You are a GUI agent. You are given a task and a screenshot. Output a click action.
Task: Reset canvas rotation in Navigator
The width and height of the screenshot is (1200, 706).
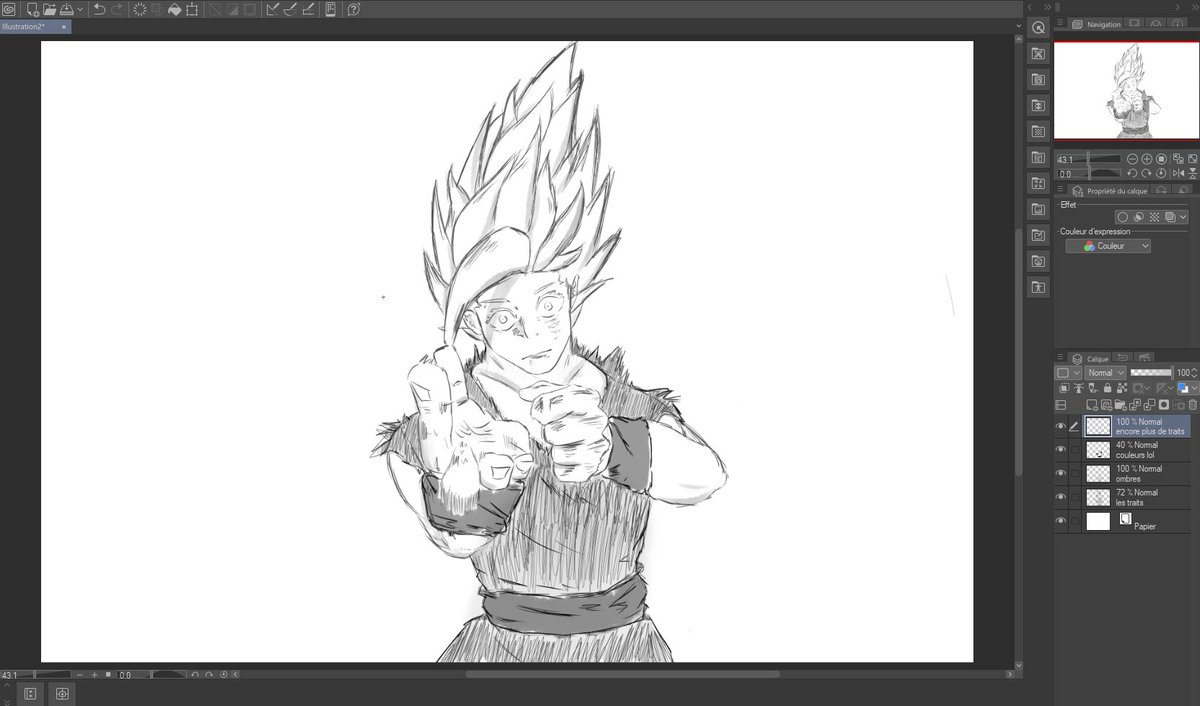coord(1161,173)
